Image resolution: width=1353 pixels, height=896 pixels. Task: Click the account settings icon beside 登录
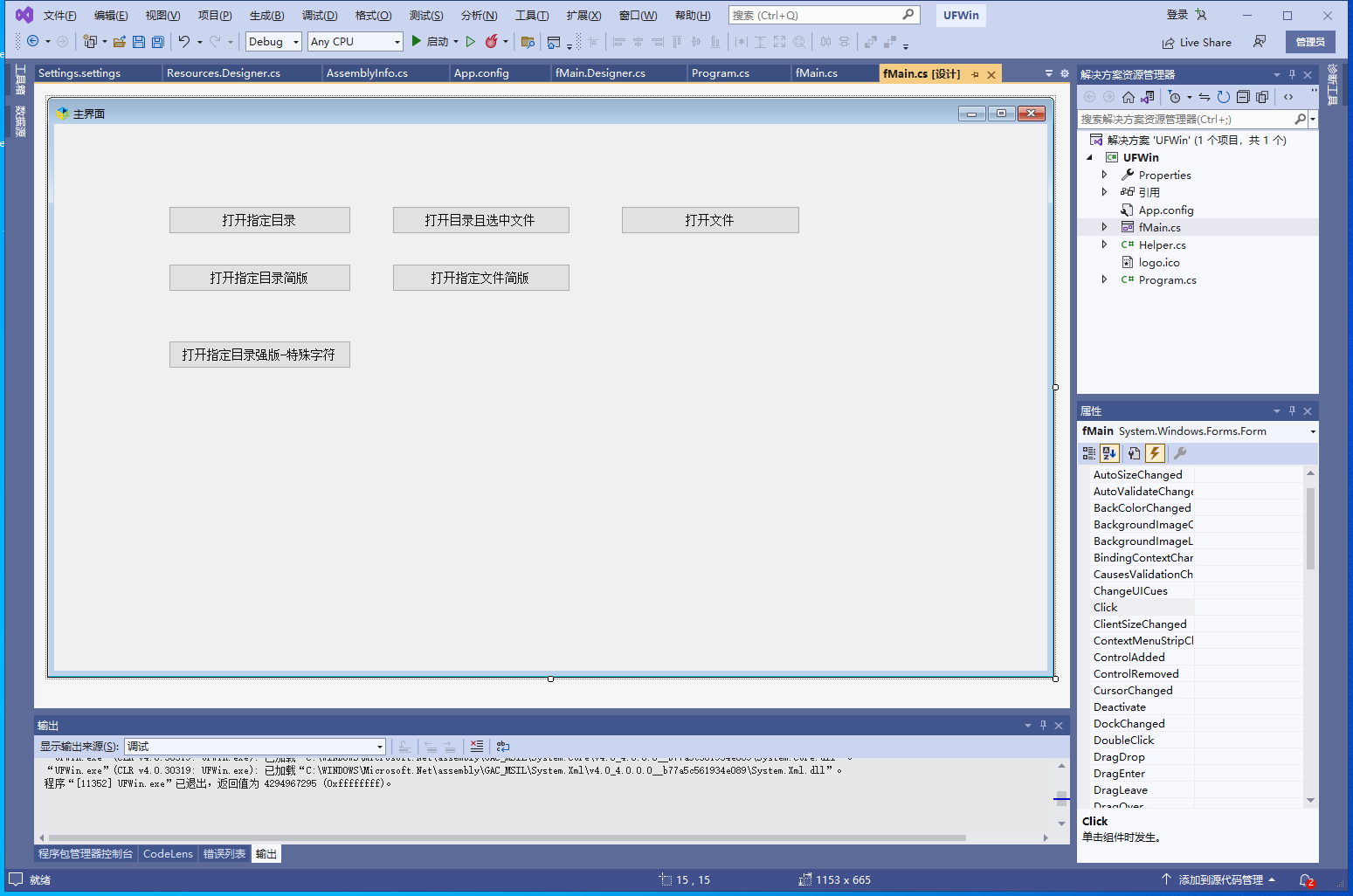coord(1201,15)
